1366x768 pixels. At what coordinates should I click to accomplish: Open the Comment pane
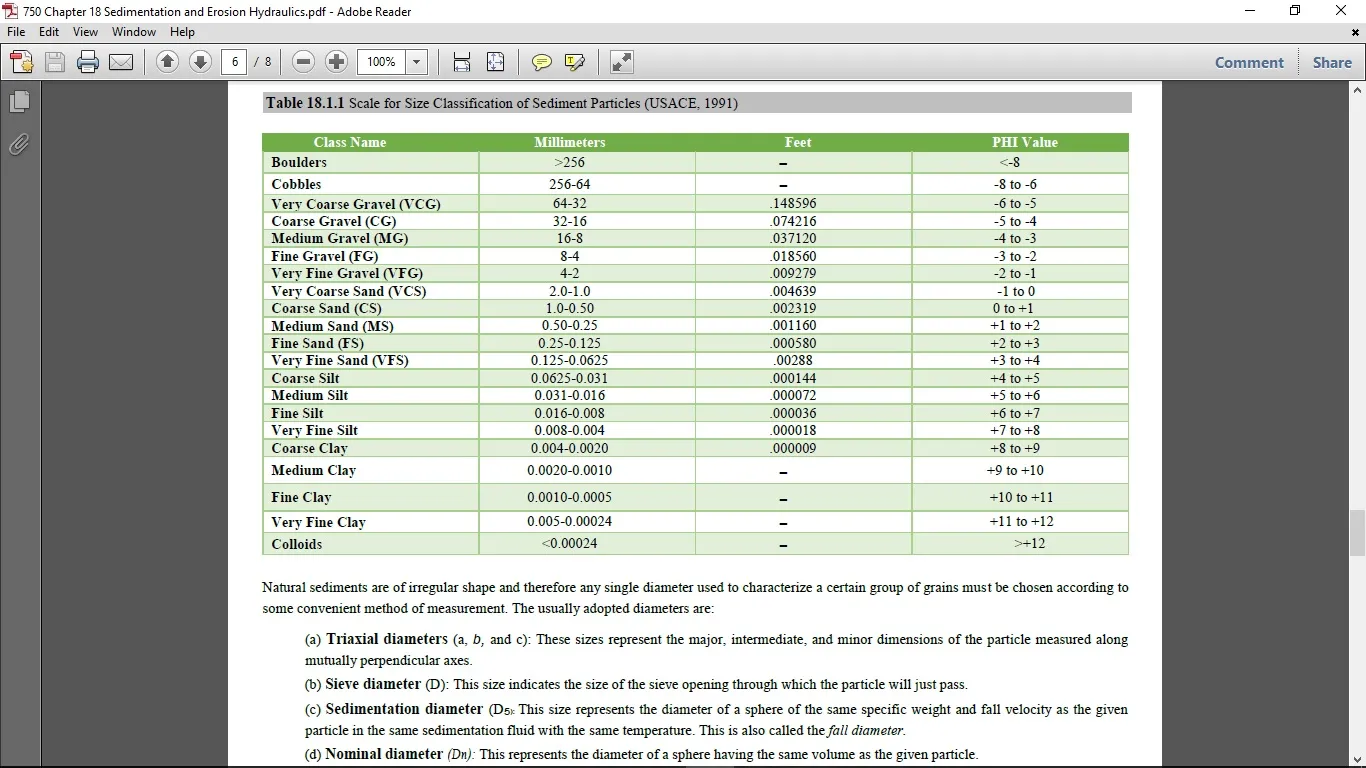tap(1249, 62)
